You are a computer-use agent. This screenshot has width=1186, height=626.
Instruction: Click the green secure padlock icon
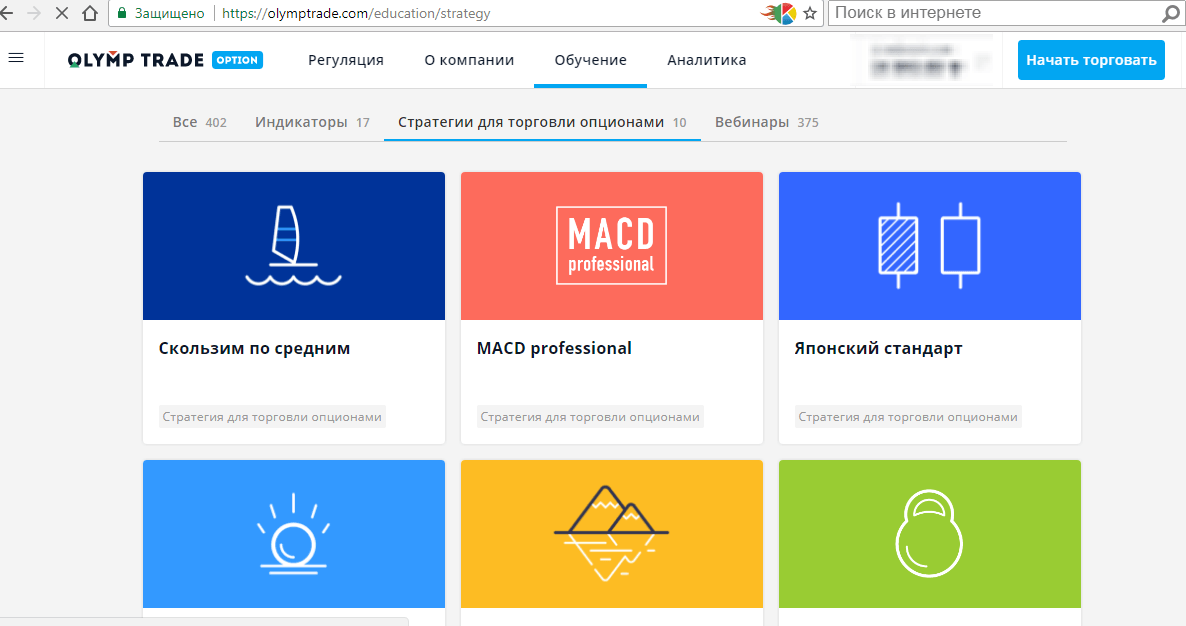pos(122,13)
